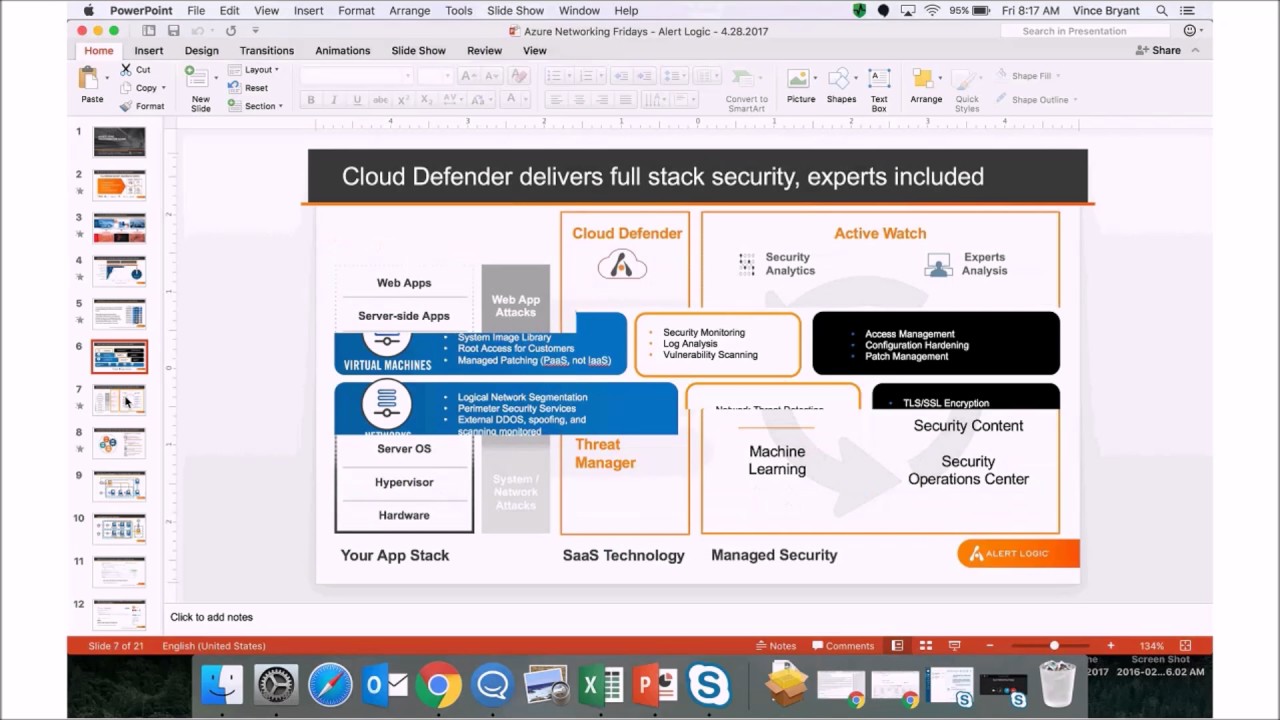Open the Slide Show ribbon tab

[418, 50]
